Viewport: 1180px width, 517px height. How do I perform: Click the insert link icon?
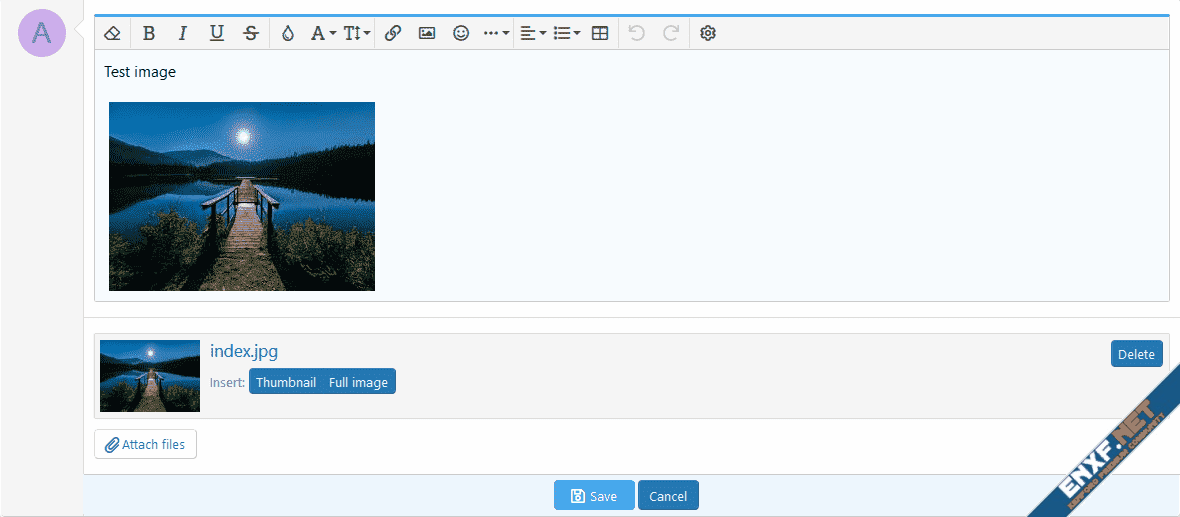[x=393, y=33]
